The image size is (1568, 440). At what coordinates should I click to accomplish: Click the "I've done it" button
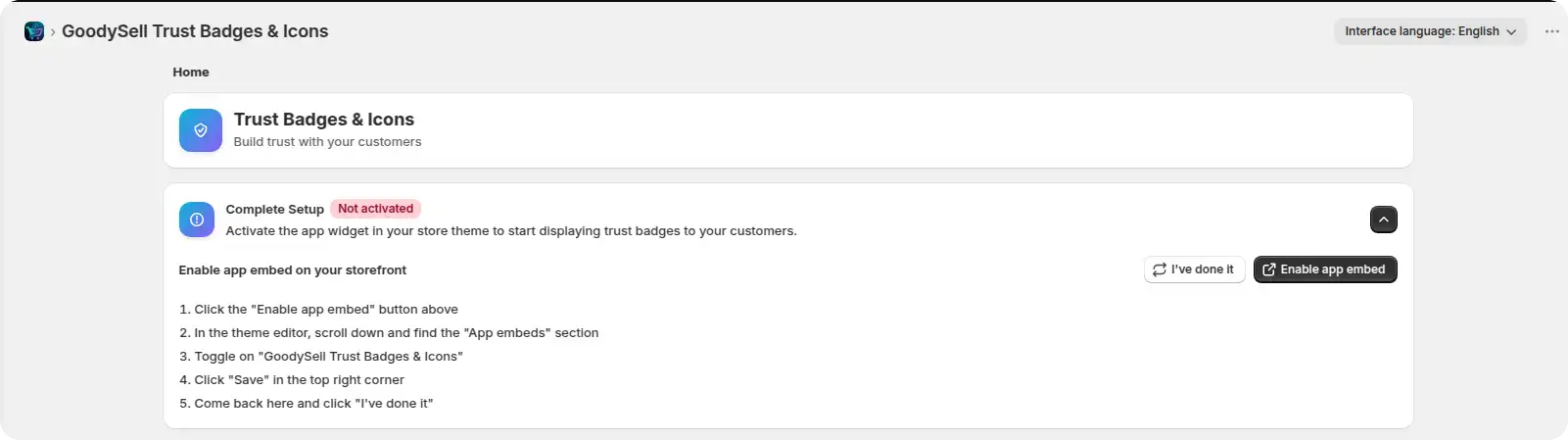coord(1194,269)
